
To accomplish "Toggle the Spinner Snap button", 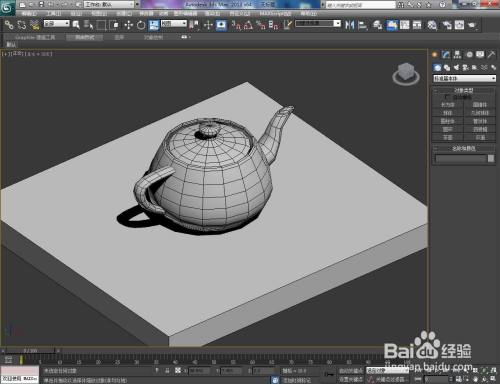I will coord(273,25).
